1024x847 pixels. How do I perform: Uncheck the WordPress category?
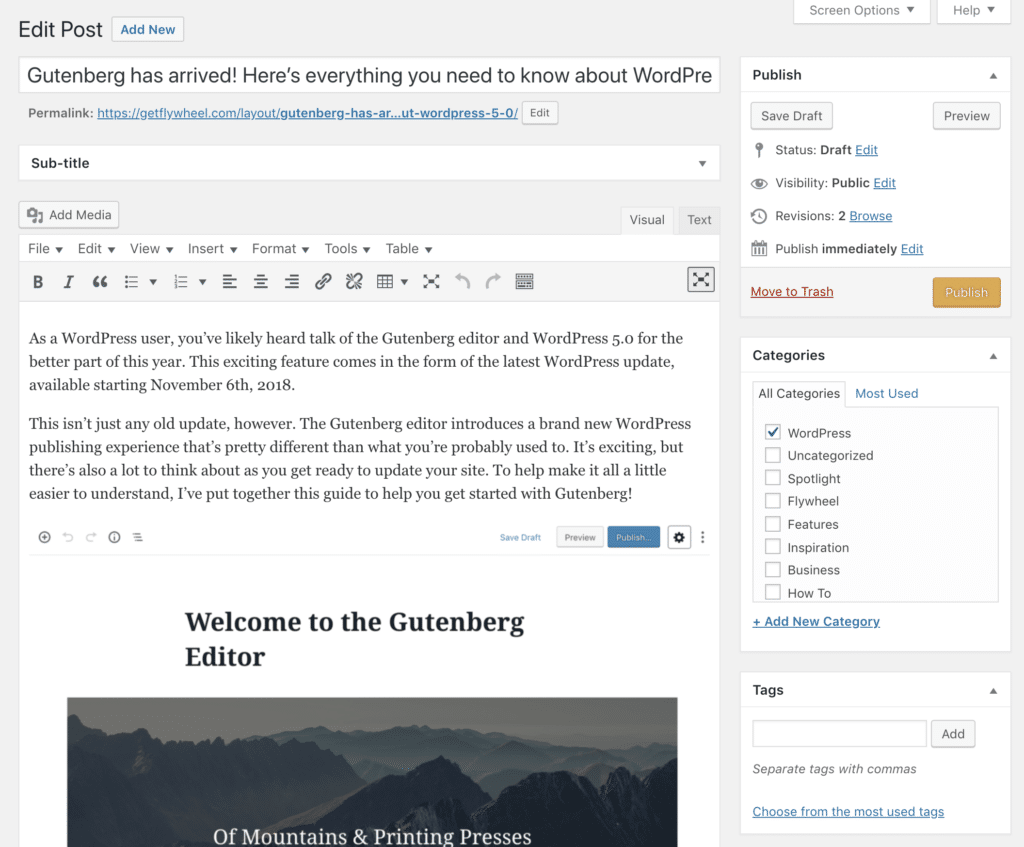773,432
